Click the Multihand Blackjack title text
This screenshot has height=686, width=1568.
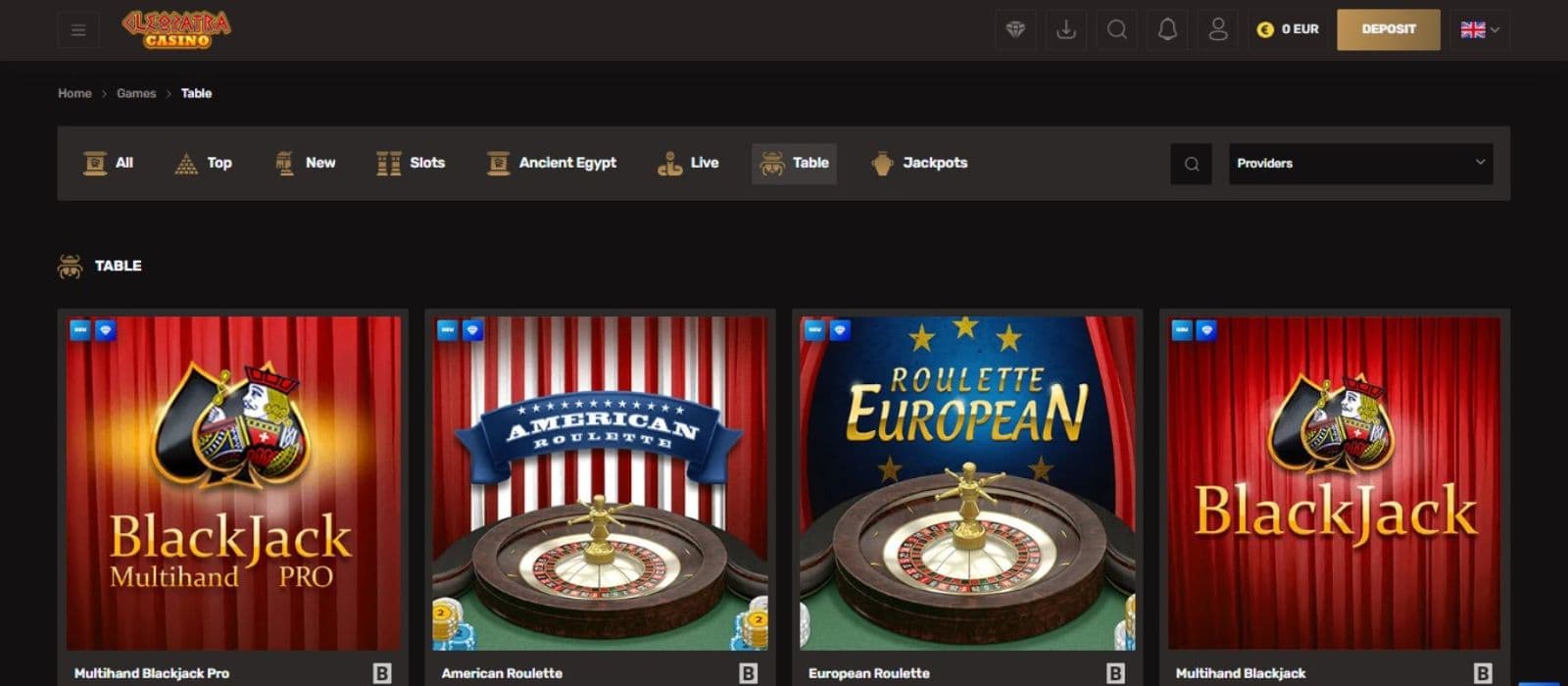(x=1241, y=673)
